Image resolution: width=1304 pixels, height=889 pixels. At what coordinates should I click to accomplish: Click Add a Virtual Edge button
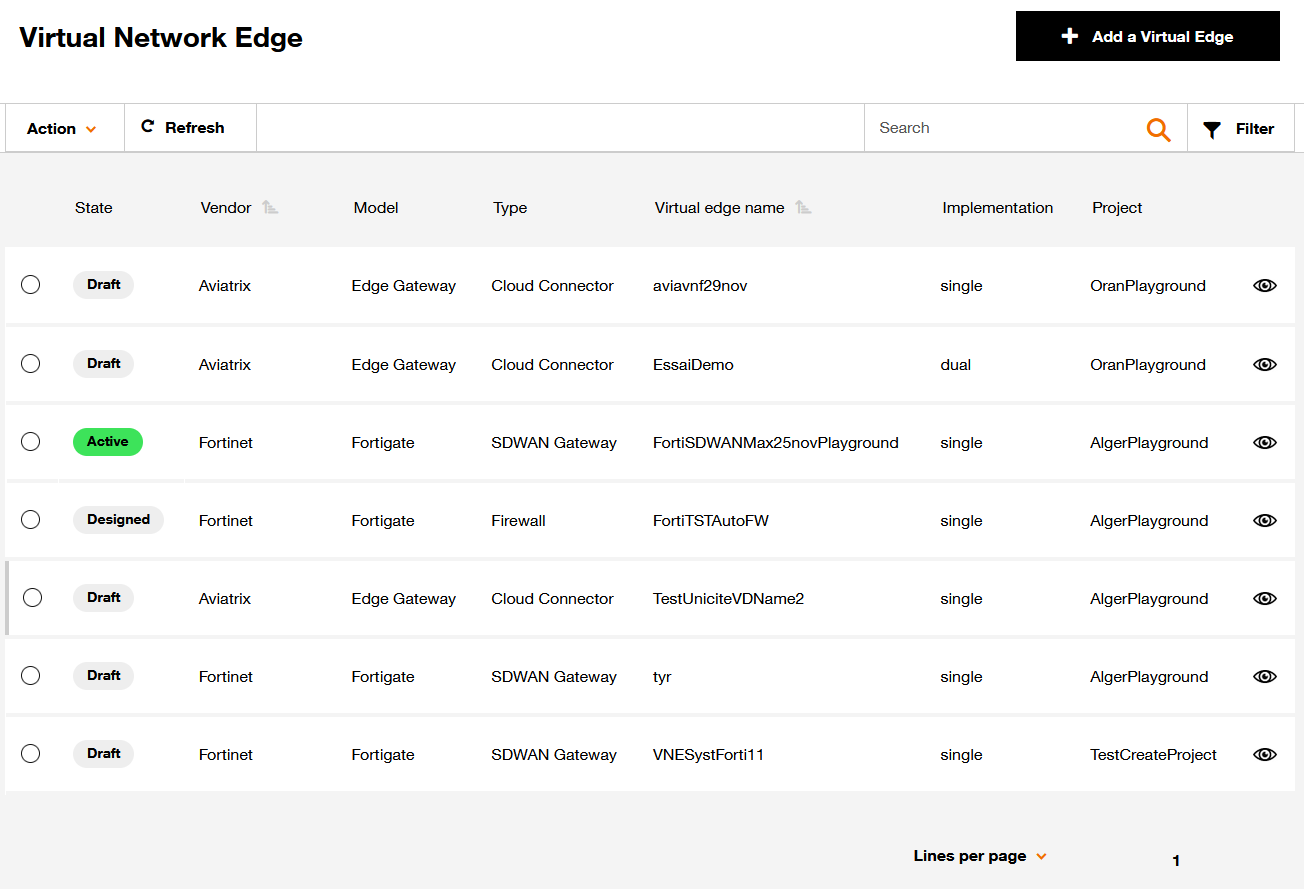(1147, 36)
